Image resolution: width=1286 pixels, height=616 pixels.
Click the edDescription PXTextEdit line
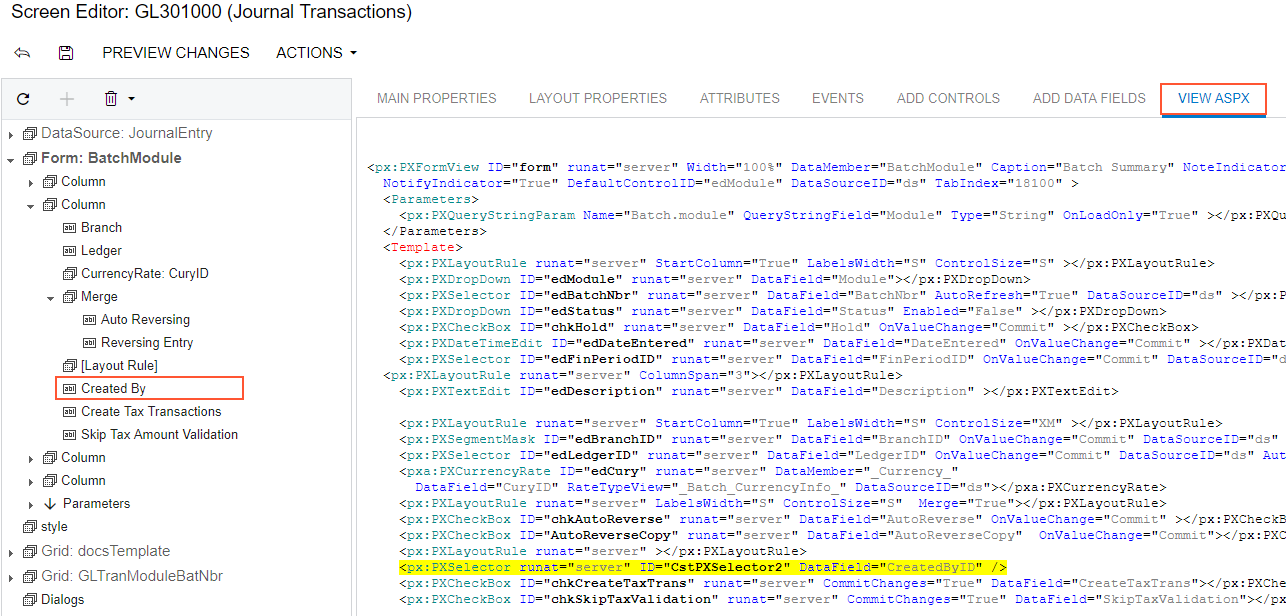click(759, 391)
